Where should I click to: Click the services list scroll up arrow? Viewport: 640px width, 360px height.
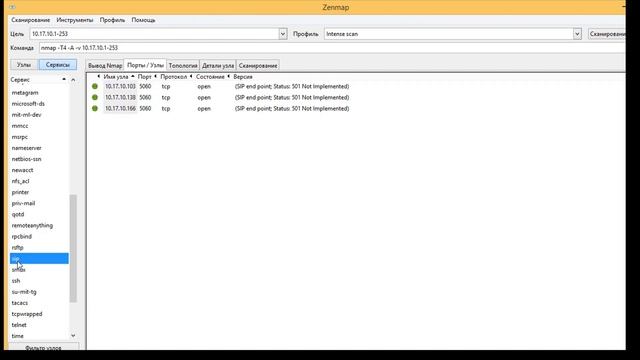[73, 80]
